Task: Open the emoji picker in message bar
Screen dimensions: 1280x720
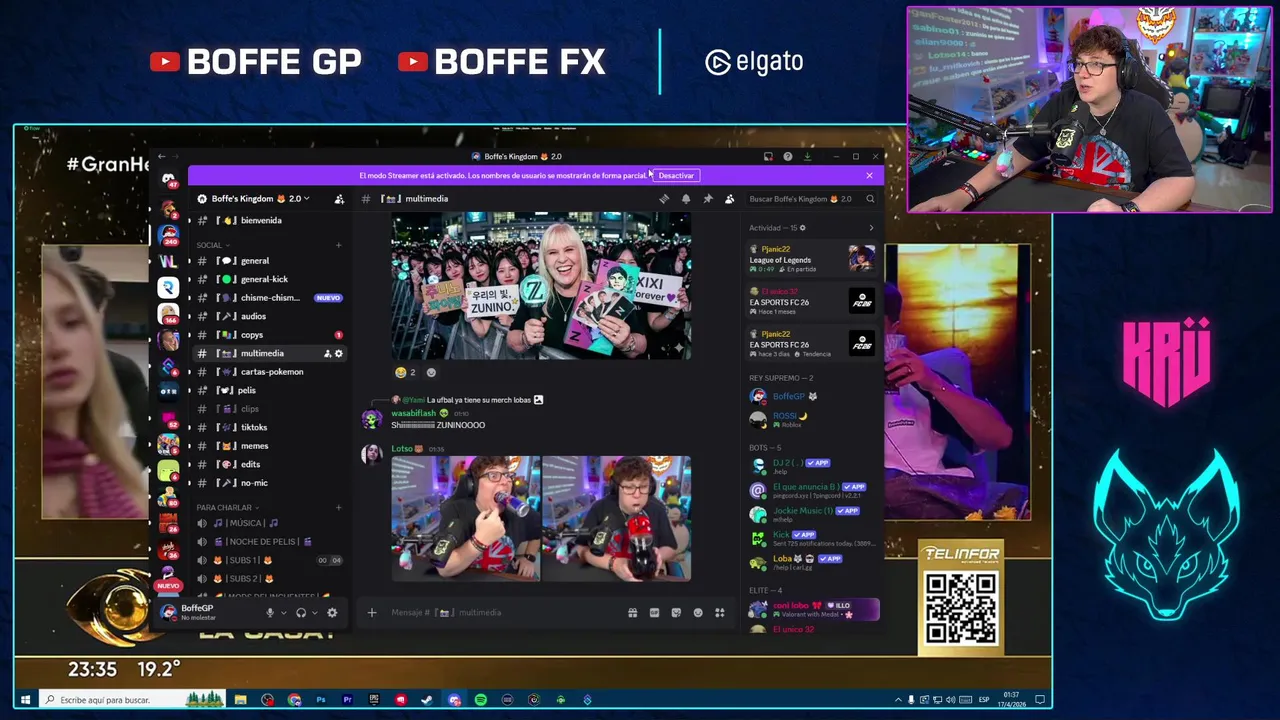Action: click(698, 613)
